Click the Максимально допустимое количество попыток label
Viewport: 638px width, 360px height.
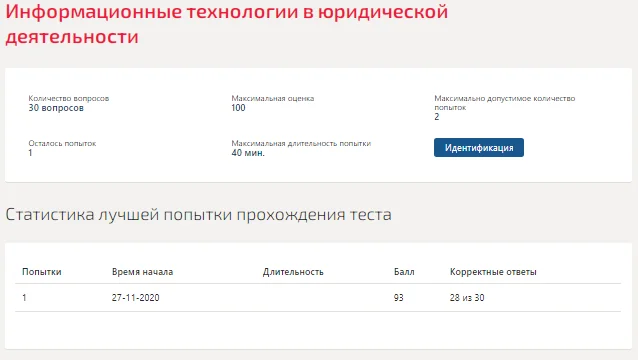pos(505,103)
